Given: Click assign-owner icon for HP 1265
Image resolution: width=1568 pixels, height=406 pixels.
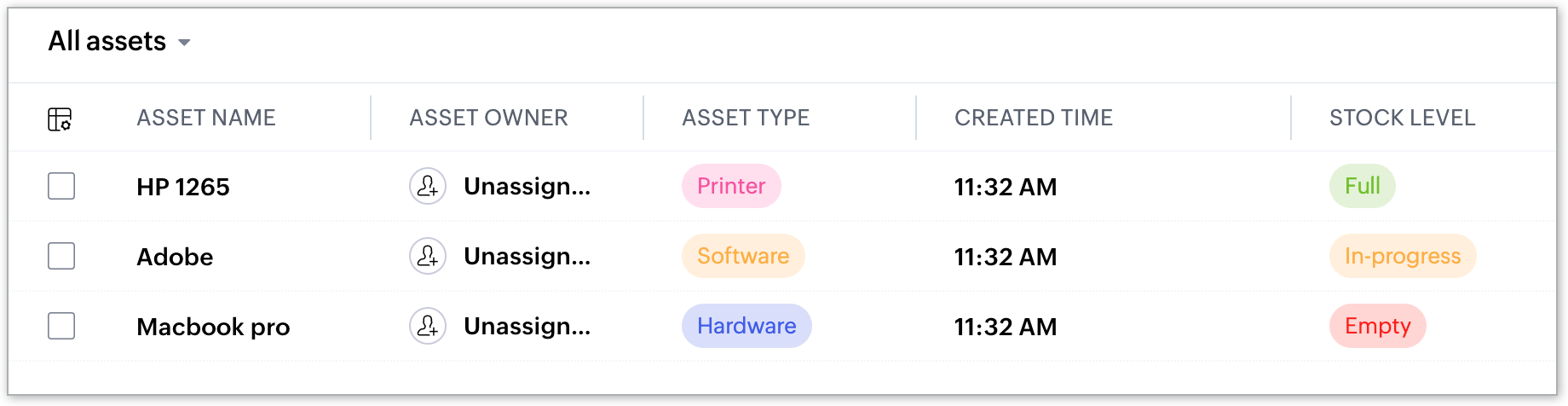Looking at the screenshot, I should click(x=428, y=186).
